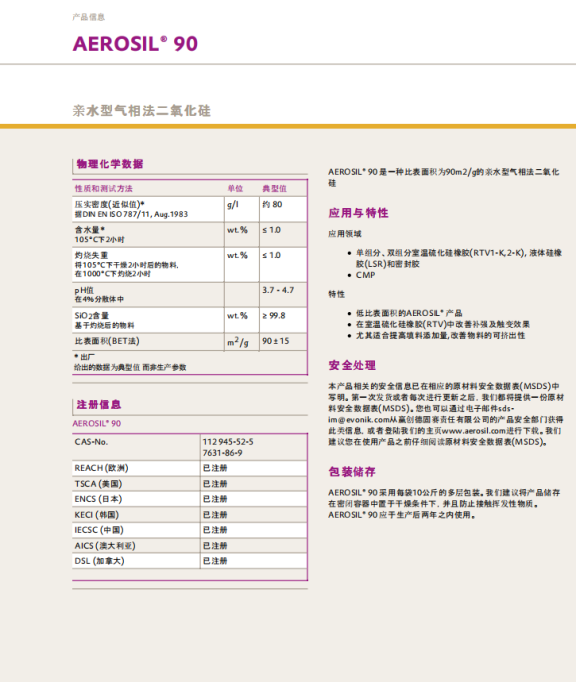
Task: Select the TSCA (美国) row
Action: point(190,484)
